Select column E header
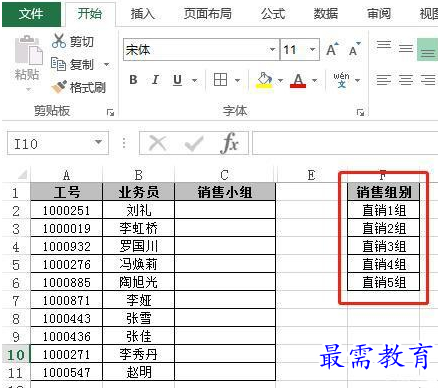Viewport: 441px width, 388px height. pos(311,174)
